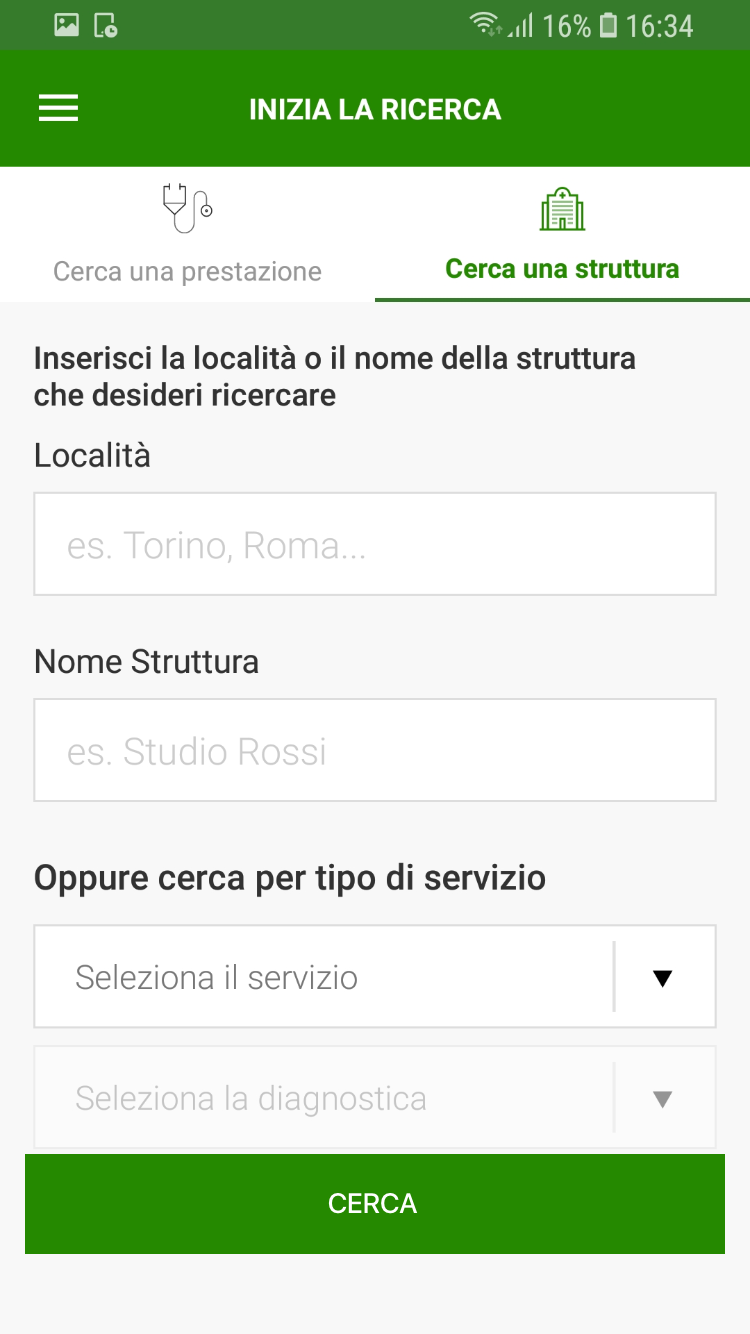
Task: Focus the Nome Struttura text field
Action: tap(375, 751)
